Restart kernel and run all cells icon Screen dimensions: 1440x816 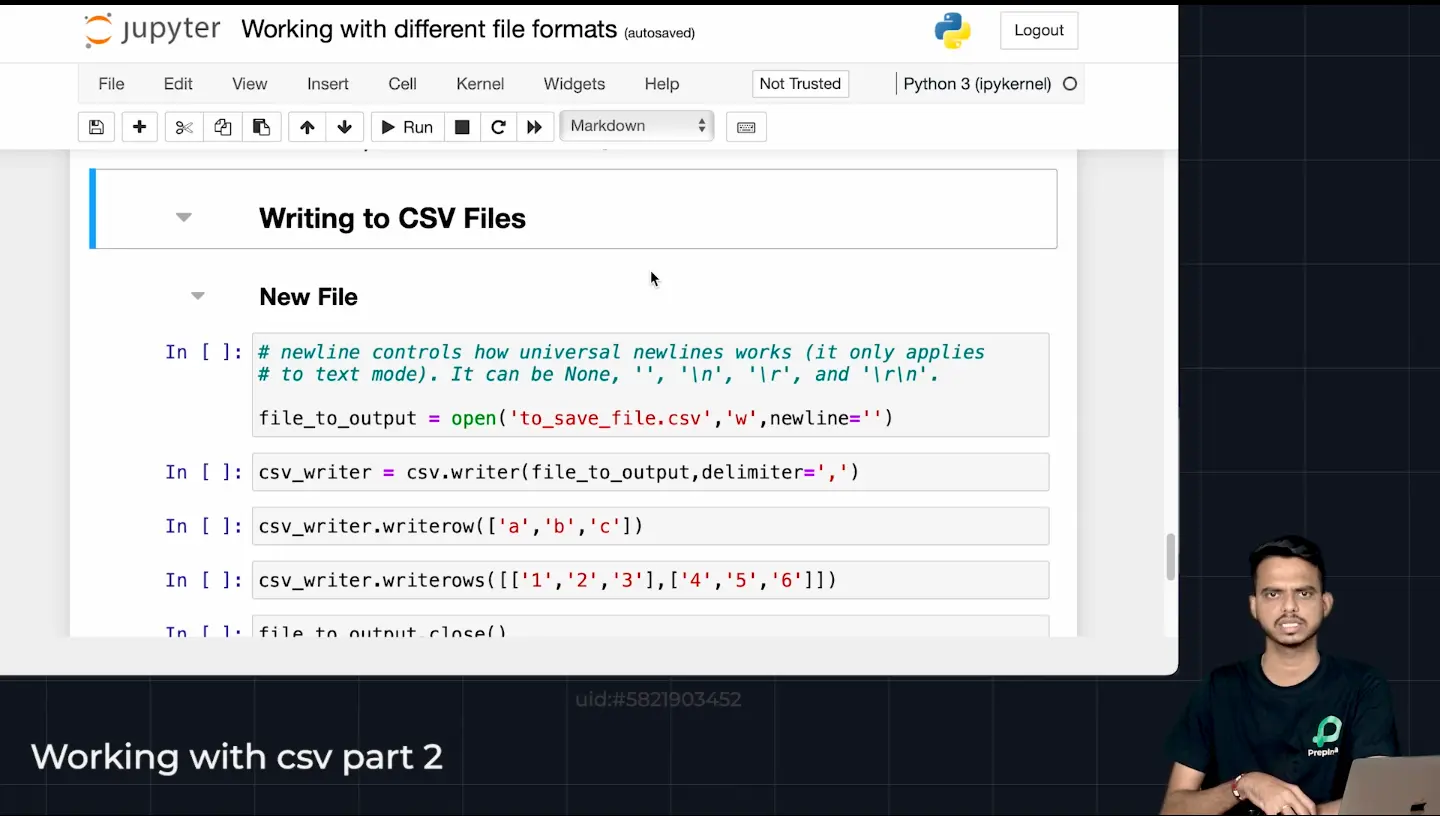tap(535, 127)
